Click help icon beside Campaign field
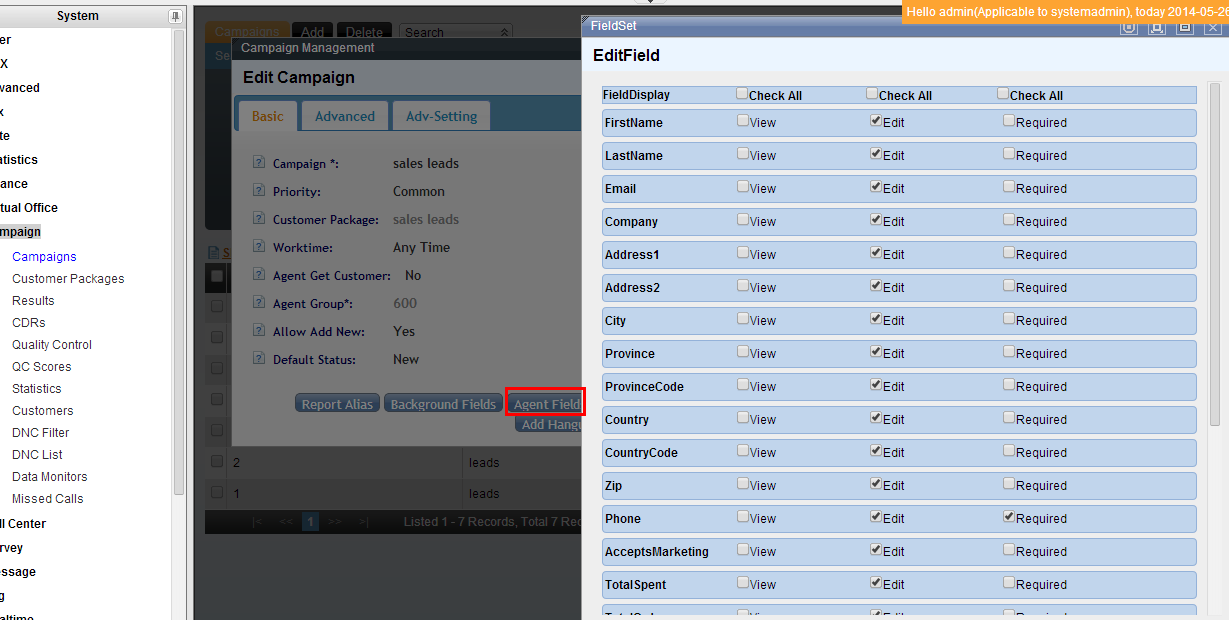 pos(258,163)
